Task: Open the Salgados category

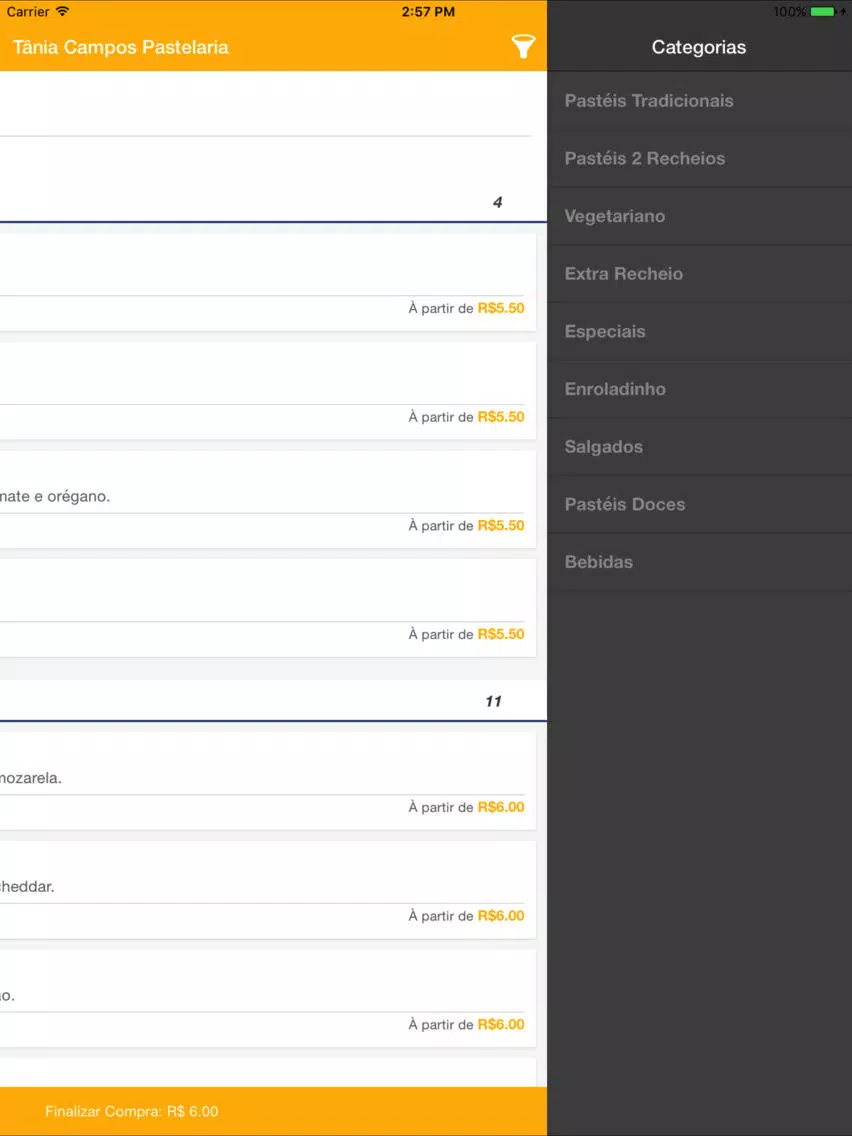Action: point(699,447)
